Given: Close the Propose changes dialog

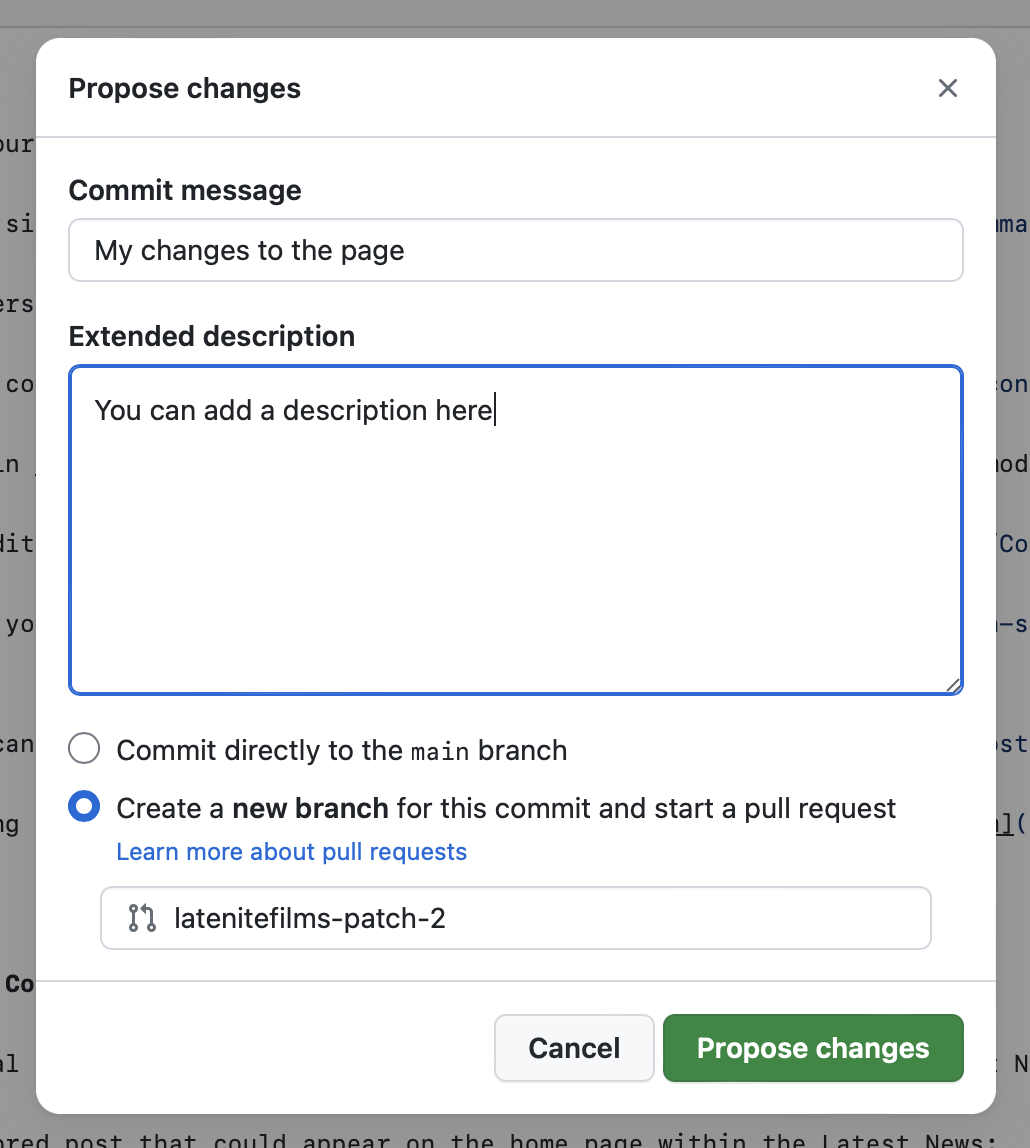Looking at the screenshot, I should 948,88.
